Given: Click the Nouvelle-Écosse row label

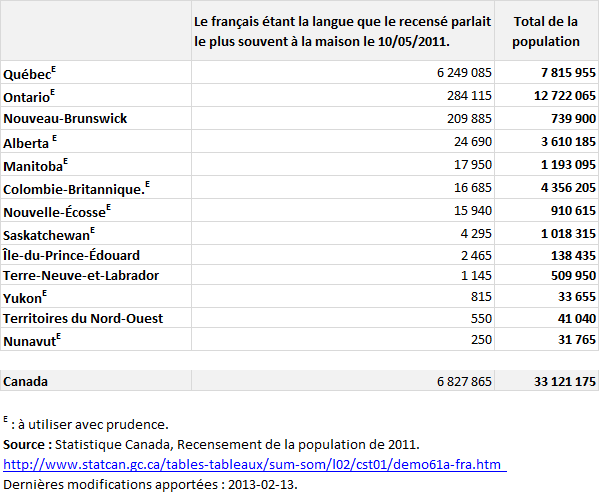Looking at the screenshot, I should coord(56,211).
